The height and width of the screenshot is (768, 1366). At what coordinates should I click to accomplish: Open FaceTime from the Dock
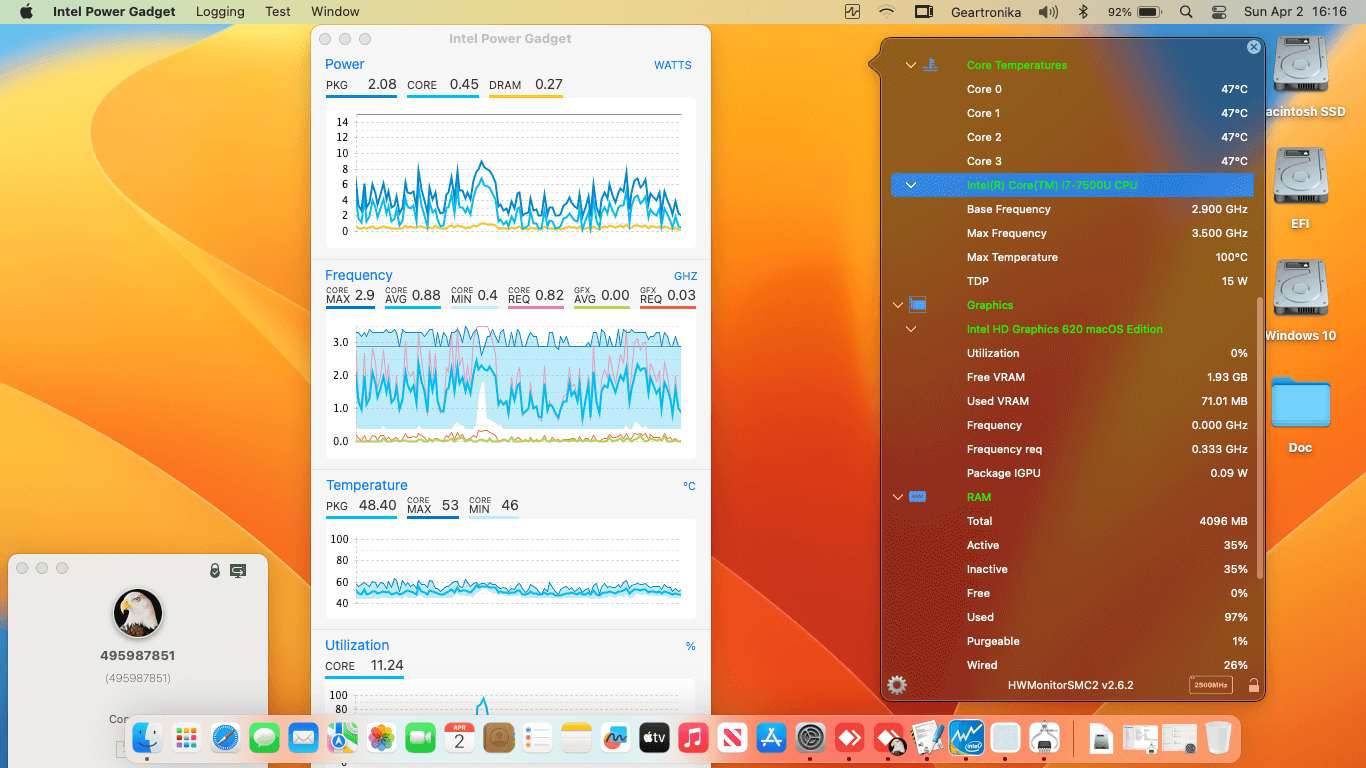pos(420,738)
